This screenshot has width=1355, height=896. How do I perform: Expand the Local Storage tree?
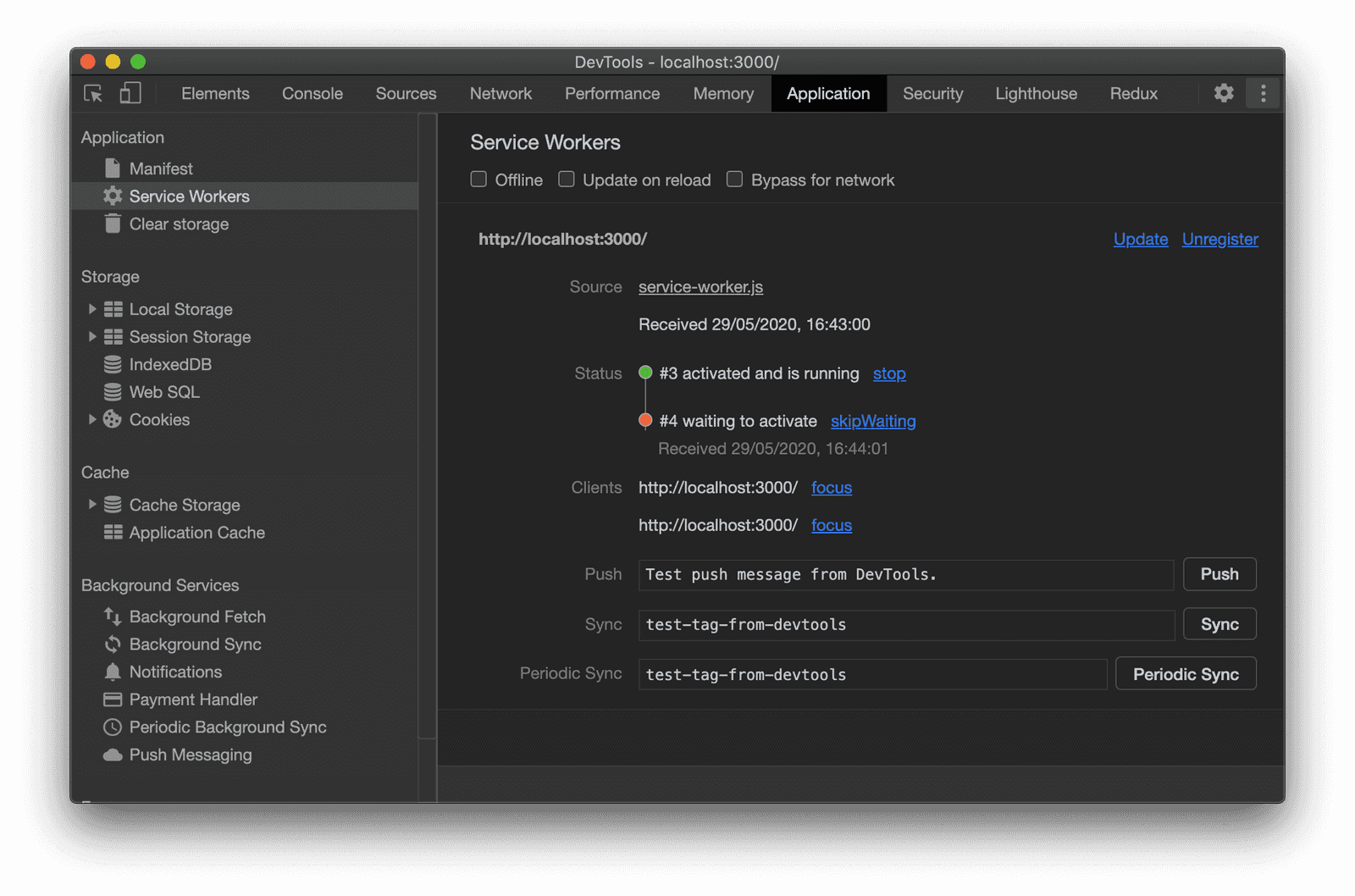click(92, 309)
